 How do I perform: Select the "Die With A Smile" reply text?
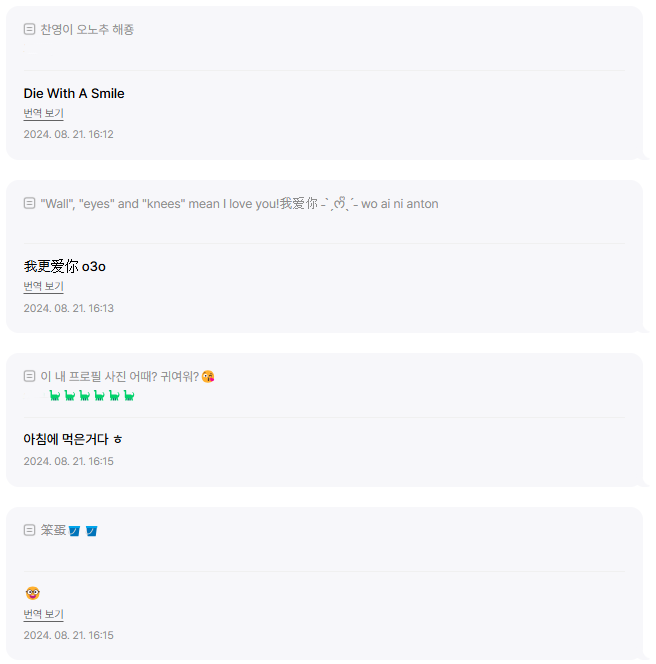[x=74, y=93]
